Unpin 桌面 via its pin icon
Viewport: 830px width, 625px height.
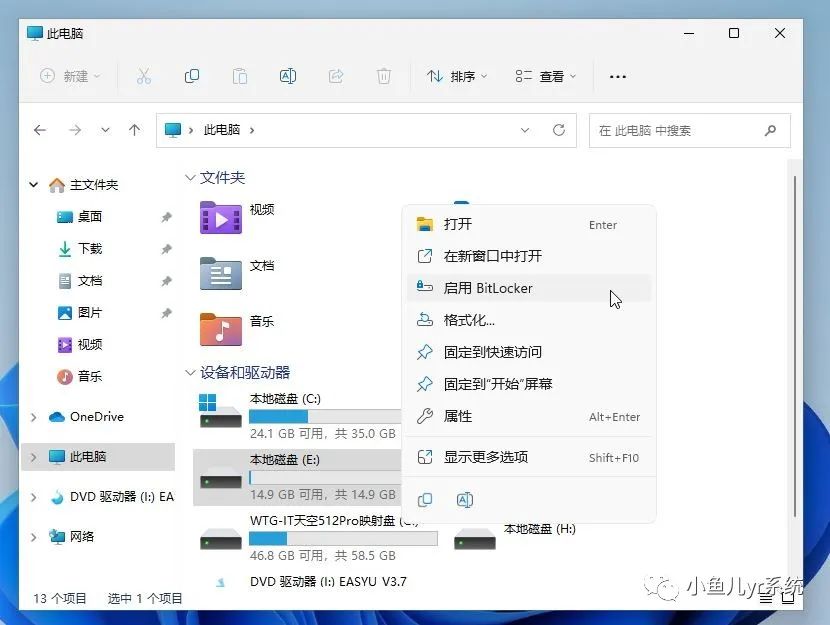point(166,217)
